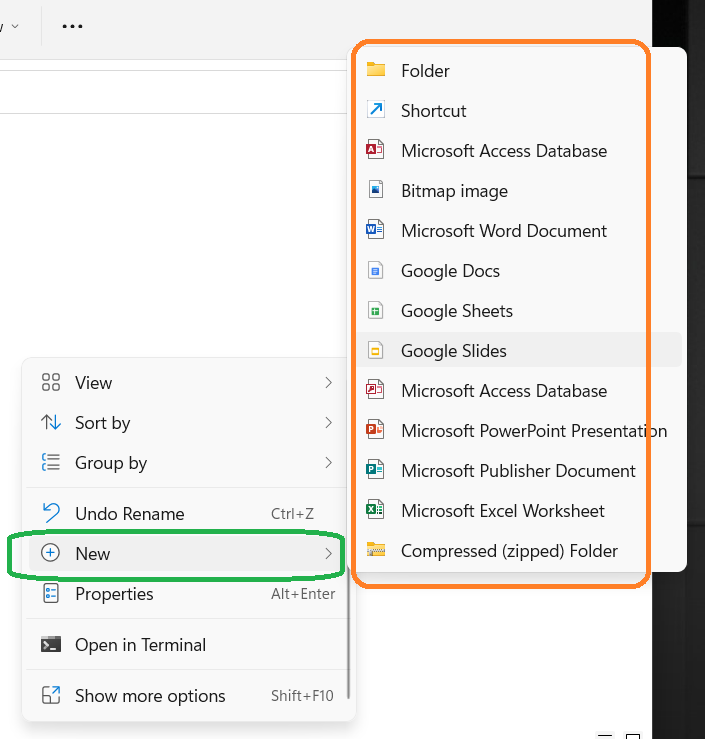Select Open in Terminal

click(x=187, y=645)
